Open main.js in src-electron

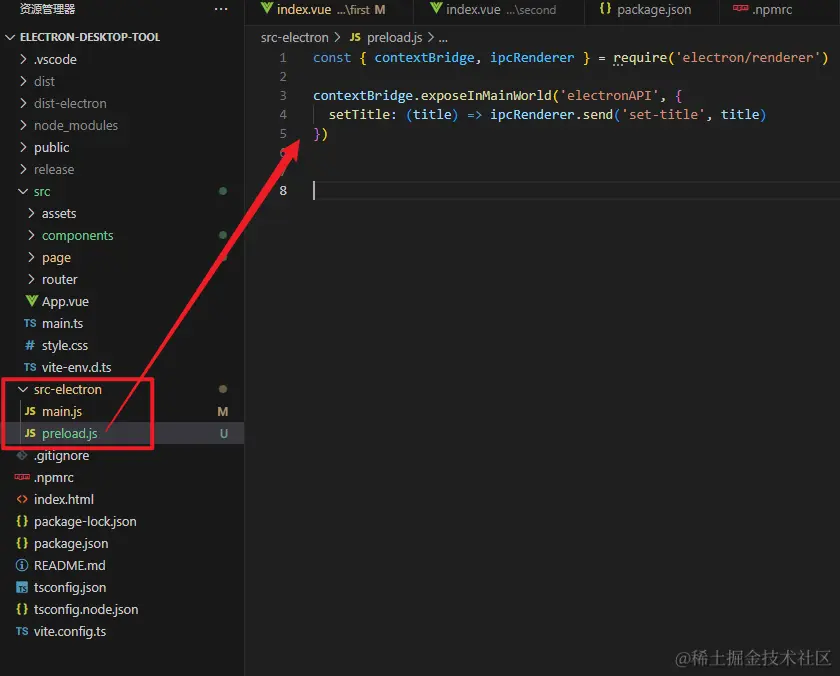click(62, 411)
